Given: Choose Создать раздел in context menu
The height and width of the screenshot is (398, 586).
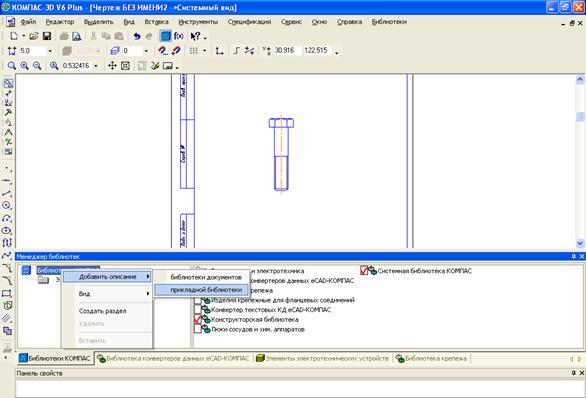Looking at the screenshot, I should [108, 311].
